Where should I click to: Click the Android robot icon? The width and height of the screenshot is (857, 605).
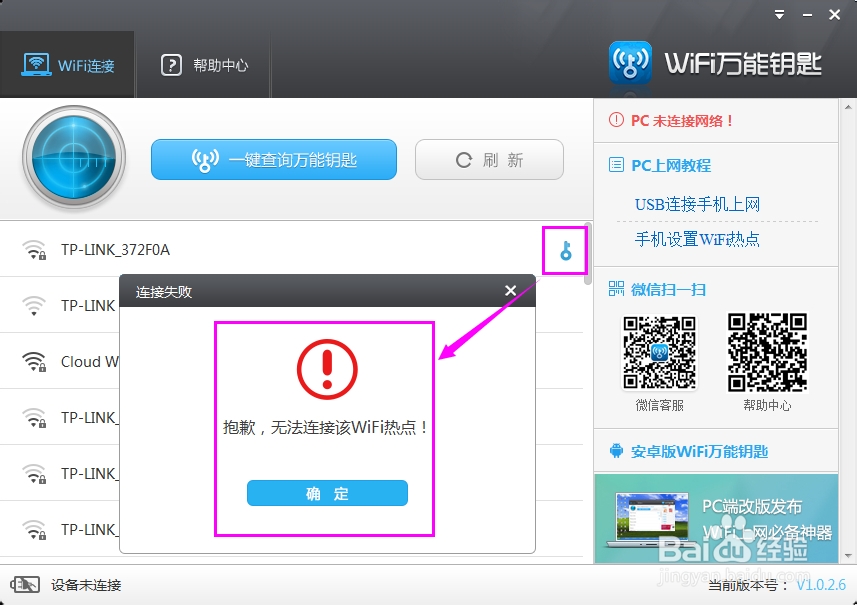click(x=616, y=451)
